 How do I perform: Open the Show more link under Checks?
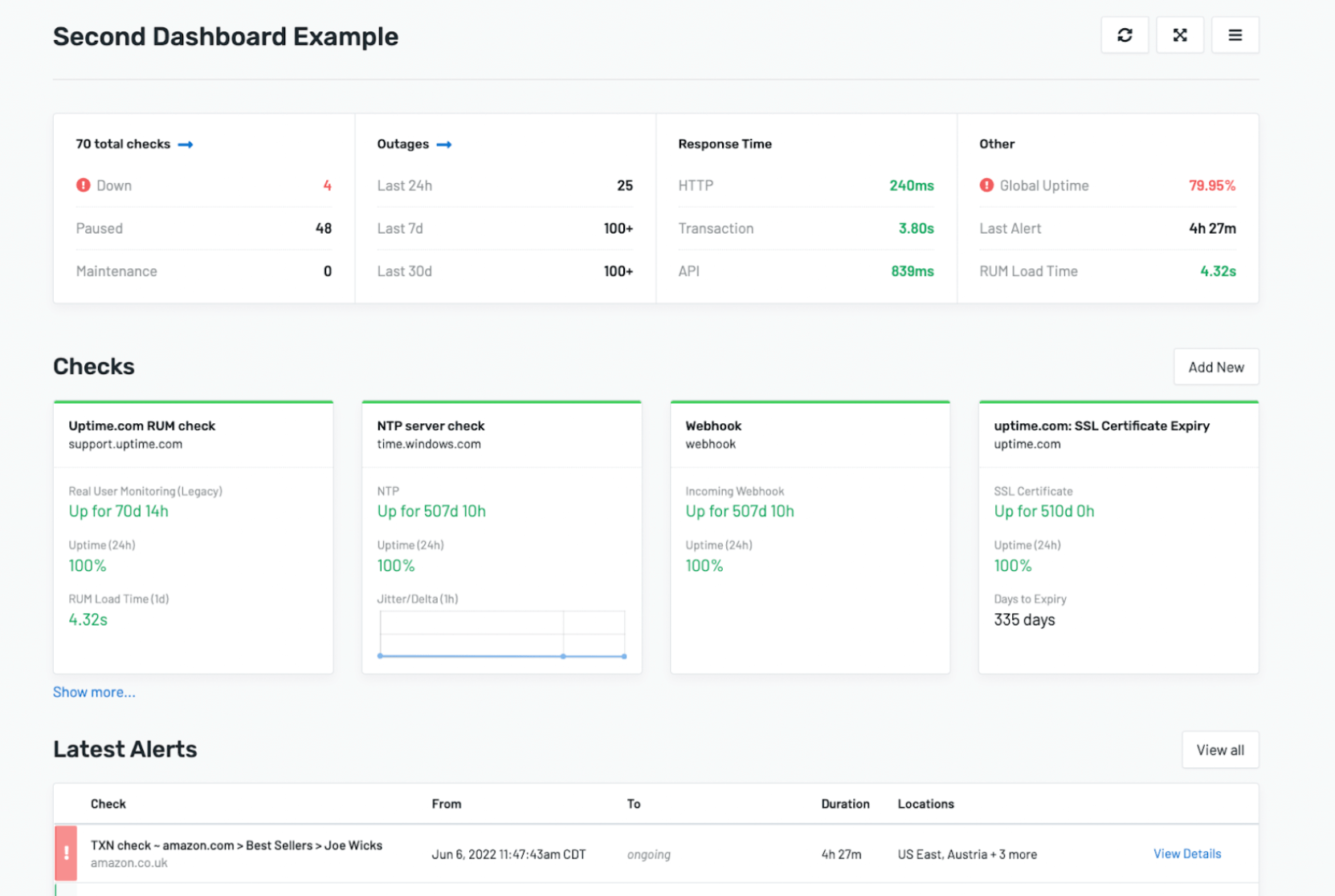(94, 691)
